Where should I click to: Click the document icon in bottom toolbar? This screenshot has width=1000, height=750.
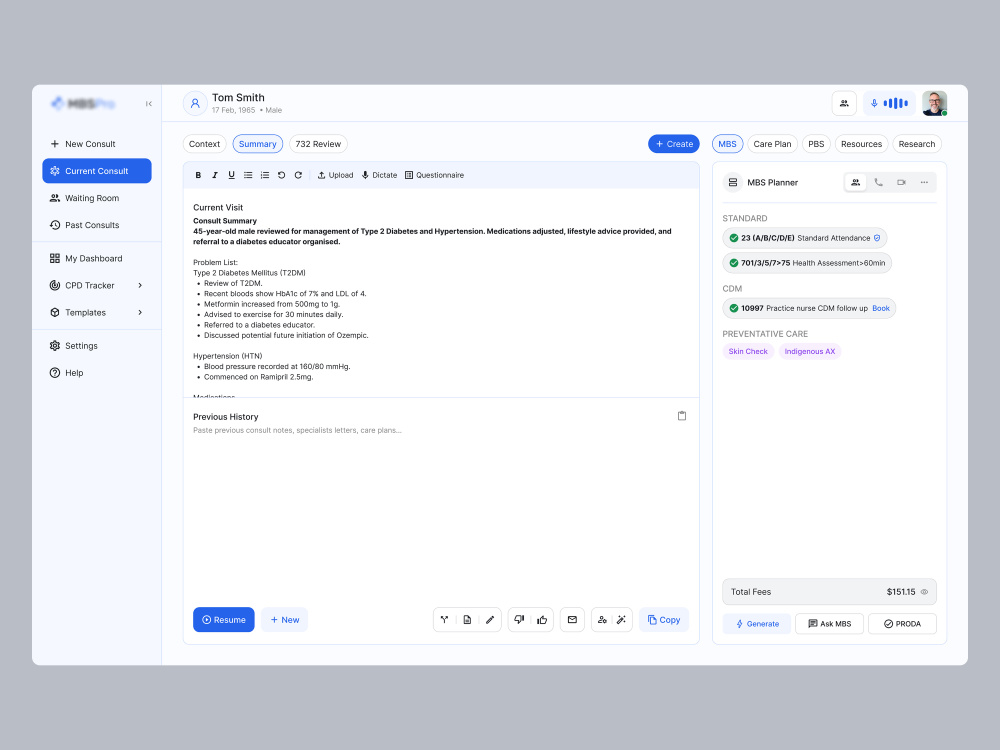pyautogui.click(x=467, y=620)
